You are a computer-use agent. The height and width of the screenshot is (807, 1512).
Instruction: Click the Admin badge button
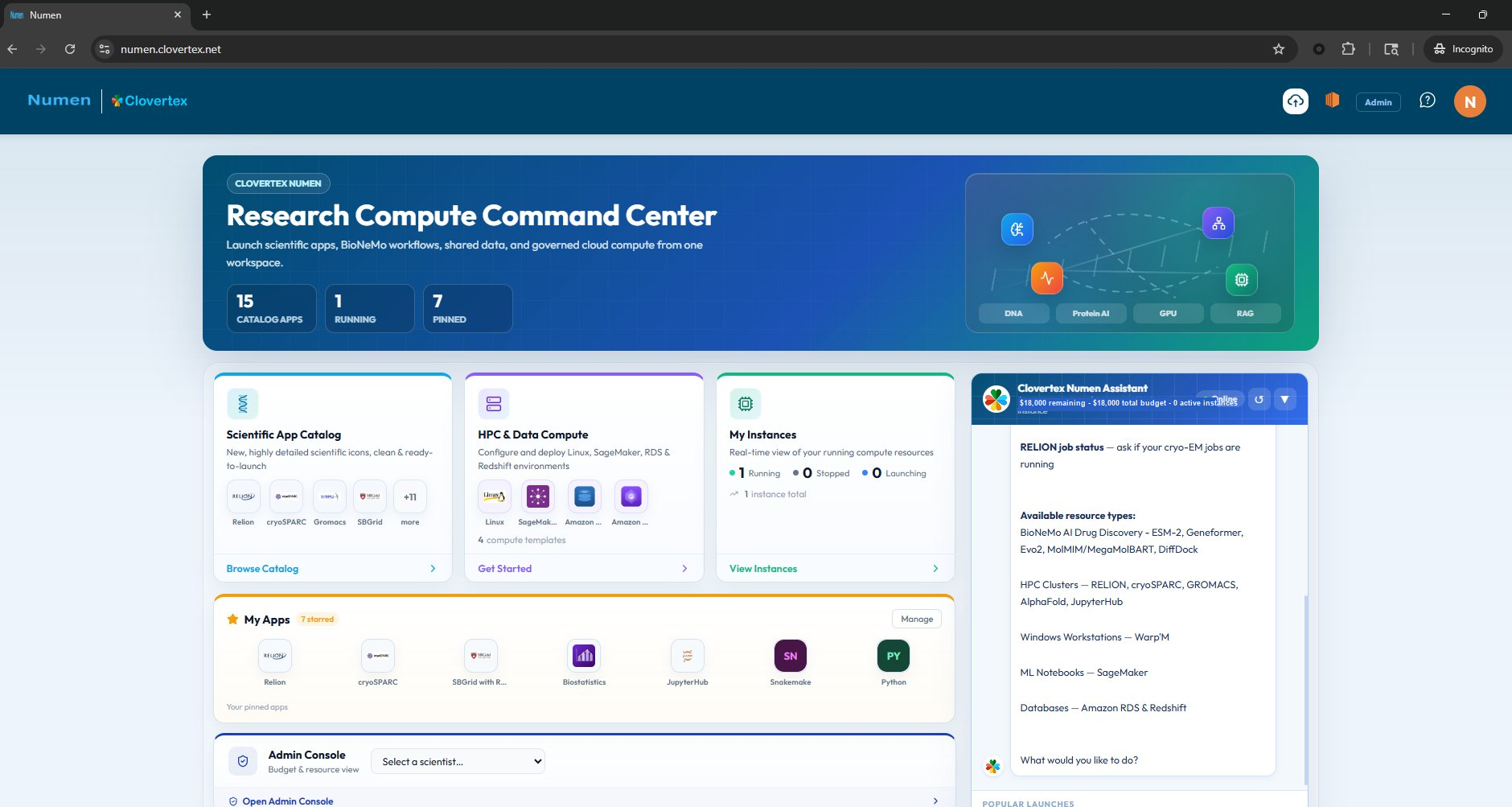pyautogui.click(x=1378, y=102)
